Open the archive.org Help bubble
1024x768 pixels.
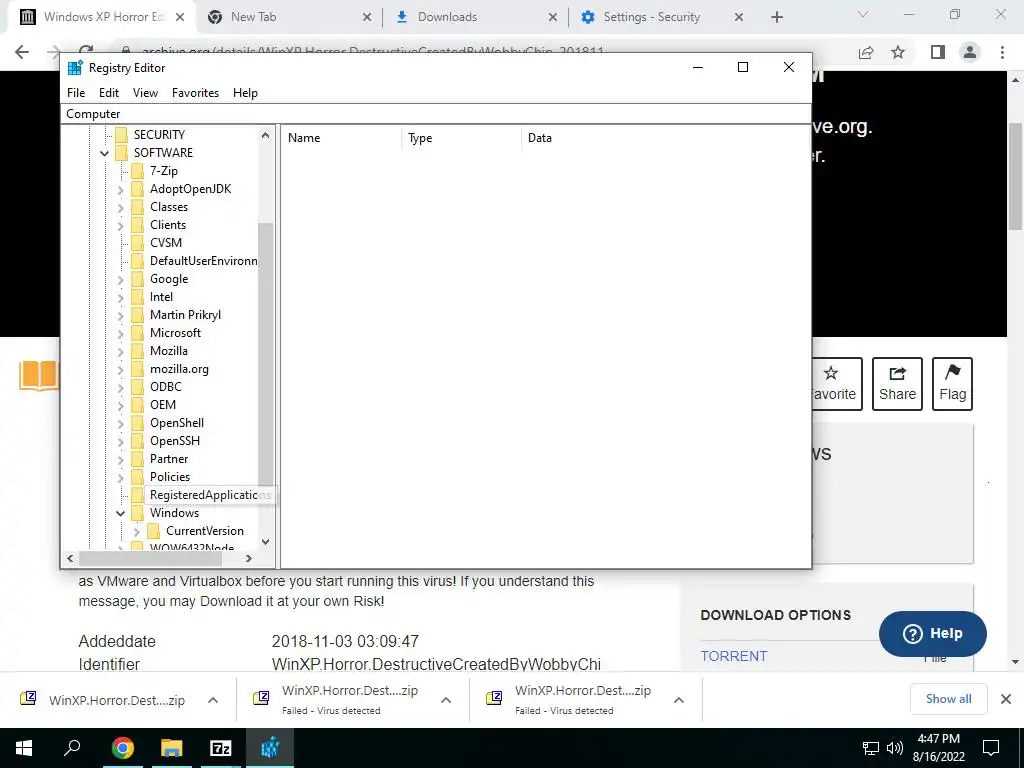(x=933, y=633)
